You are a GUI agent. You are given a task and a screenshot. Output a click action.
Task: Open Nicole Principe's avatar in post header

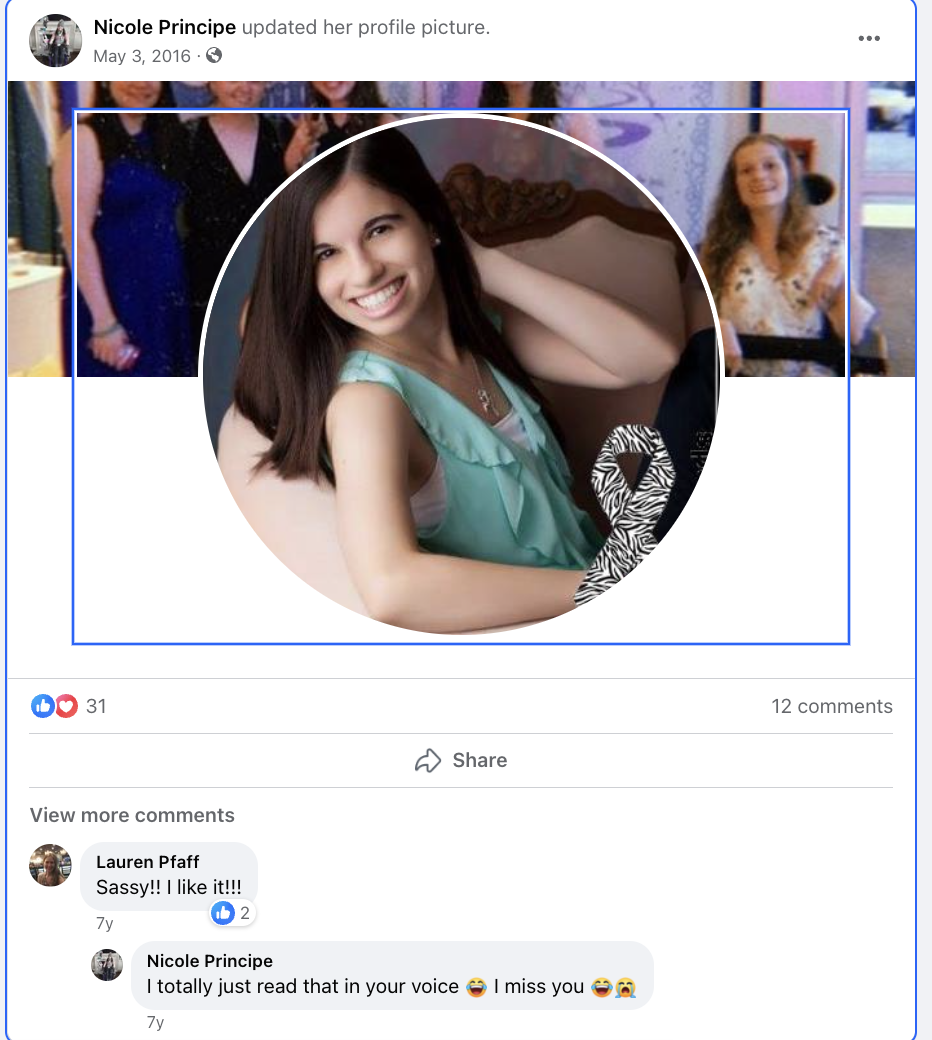(56, 40)
